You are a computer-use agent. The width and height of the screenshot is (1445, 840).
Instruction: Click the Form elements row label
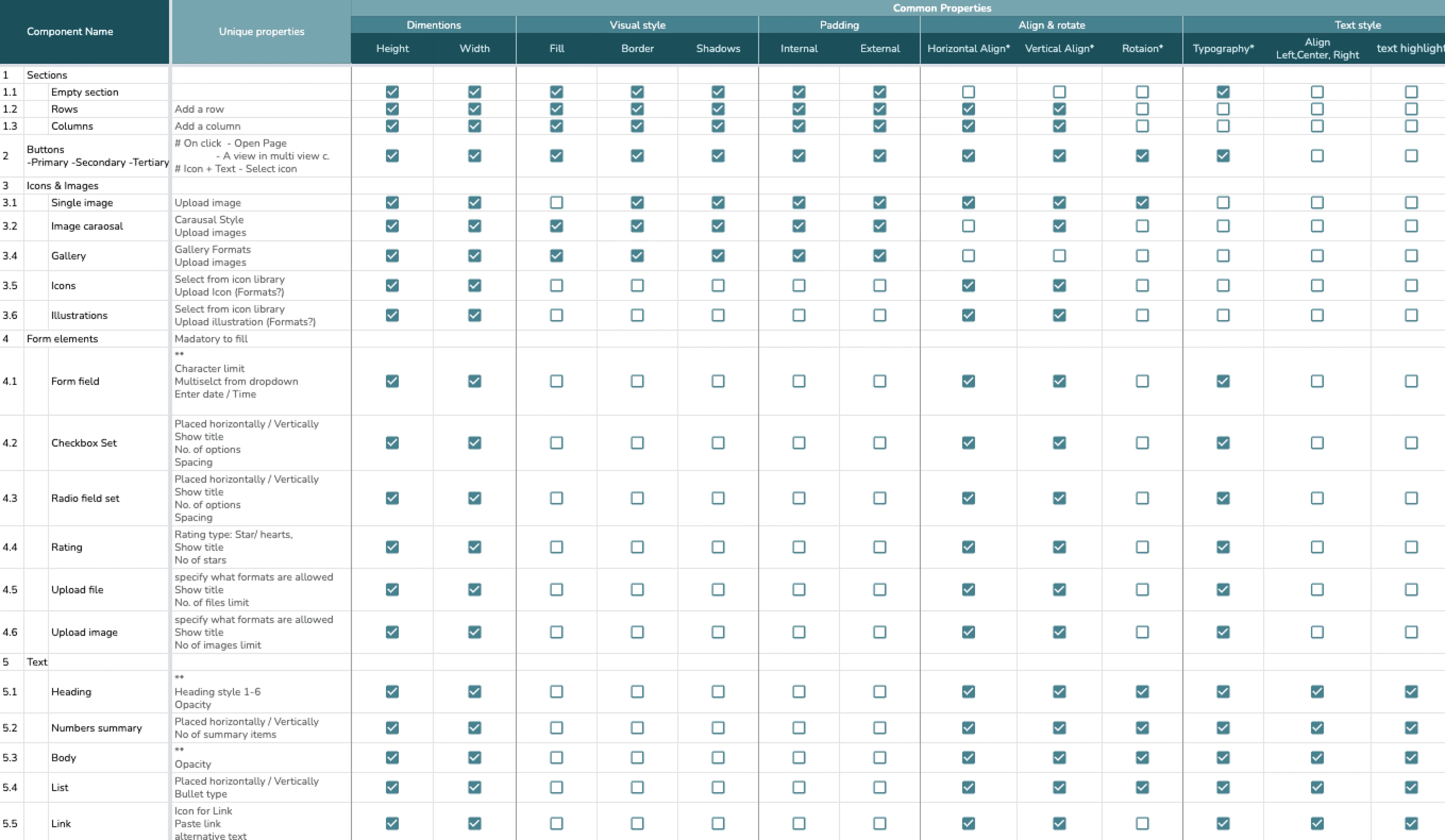62,339
